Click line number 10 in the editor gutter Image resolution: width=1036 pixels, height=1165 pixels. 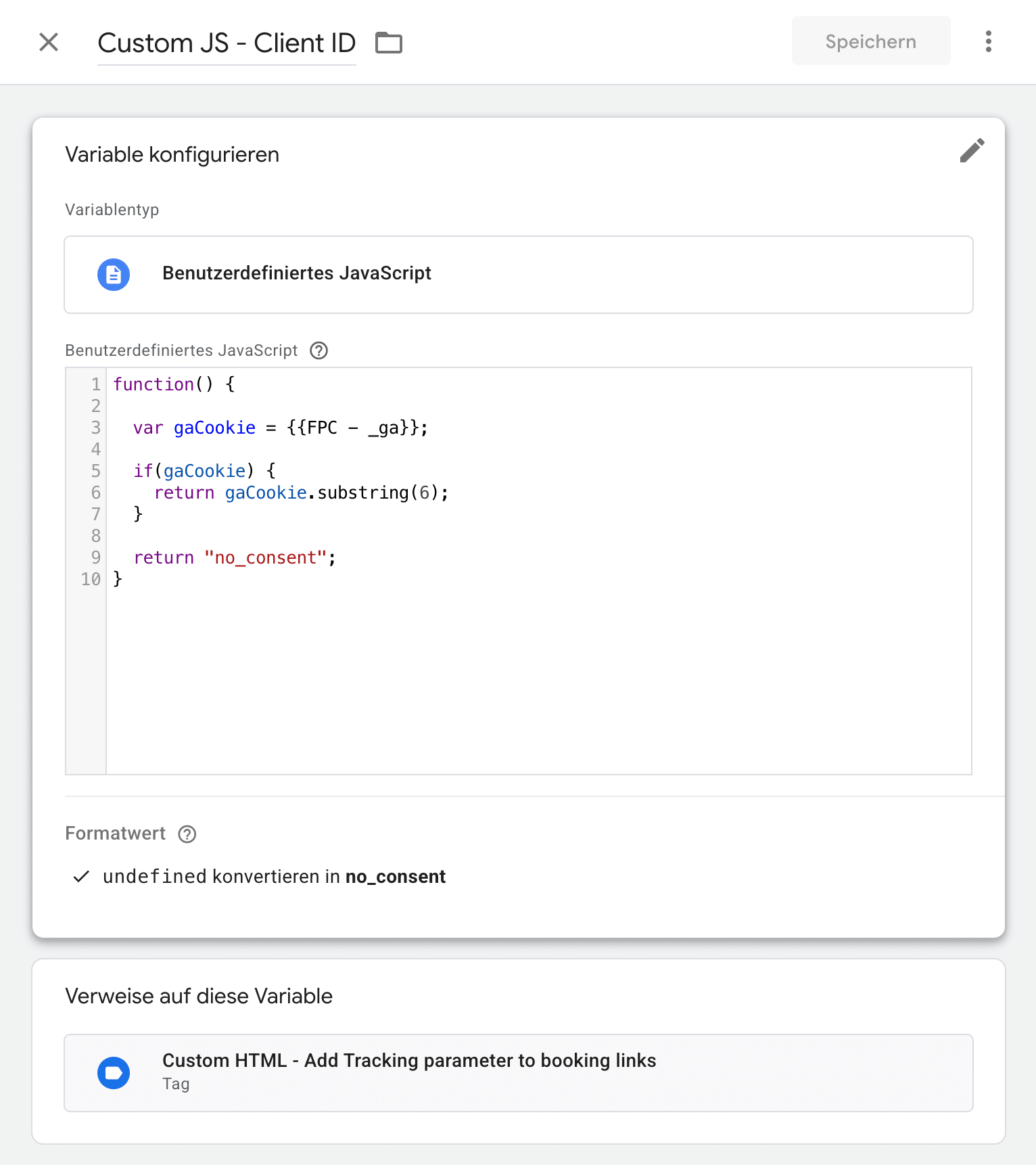coord(91,579)
